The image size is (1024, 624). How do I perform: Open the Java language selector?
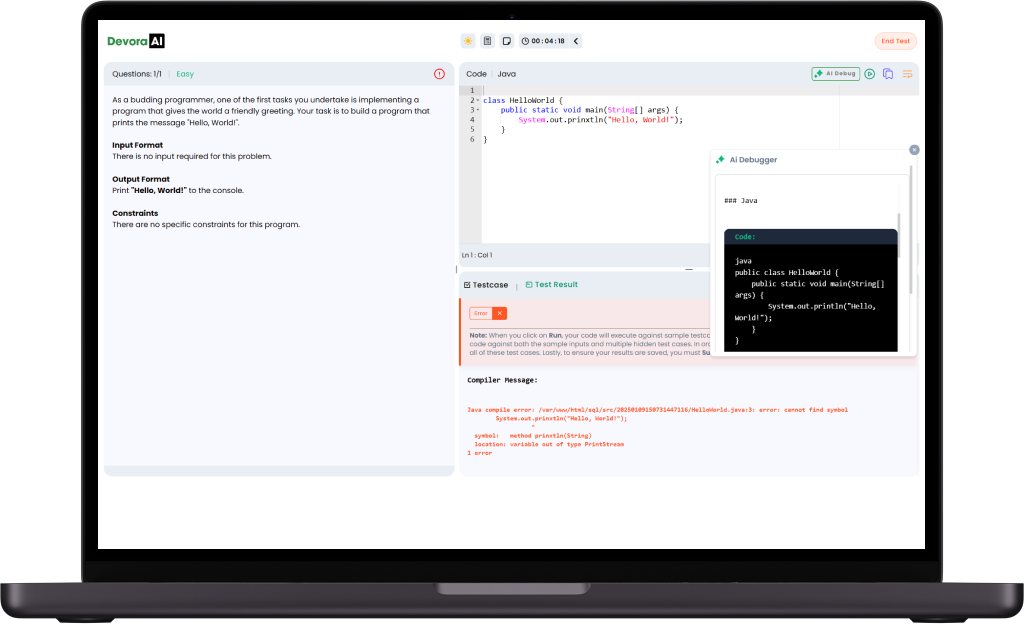[x=507, y=74]
